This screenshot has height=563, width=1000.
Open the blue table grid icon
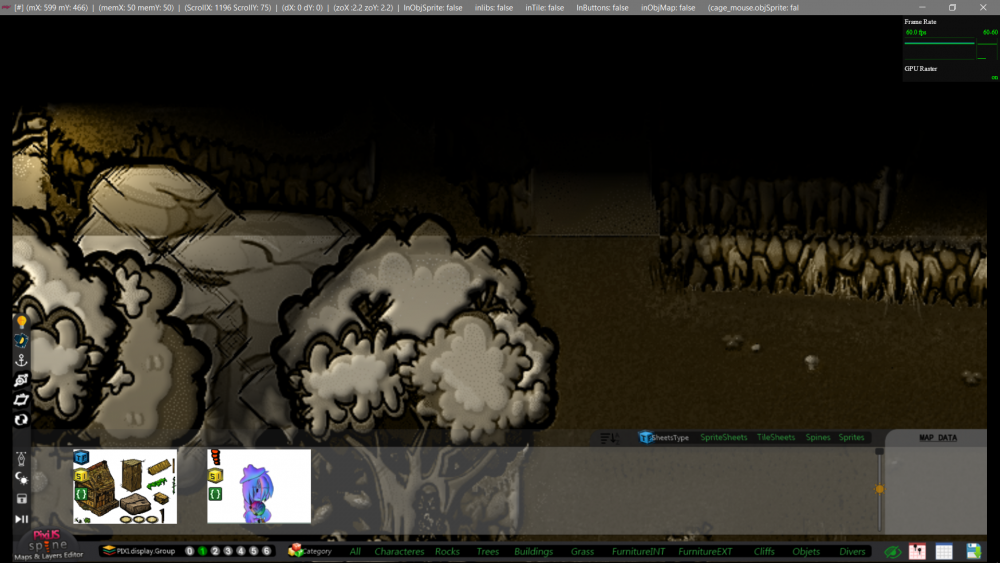tap(944, 552)
